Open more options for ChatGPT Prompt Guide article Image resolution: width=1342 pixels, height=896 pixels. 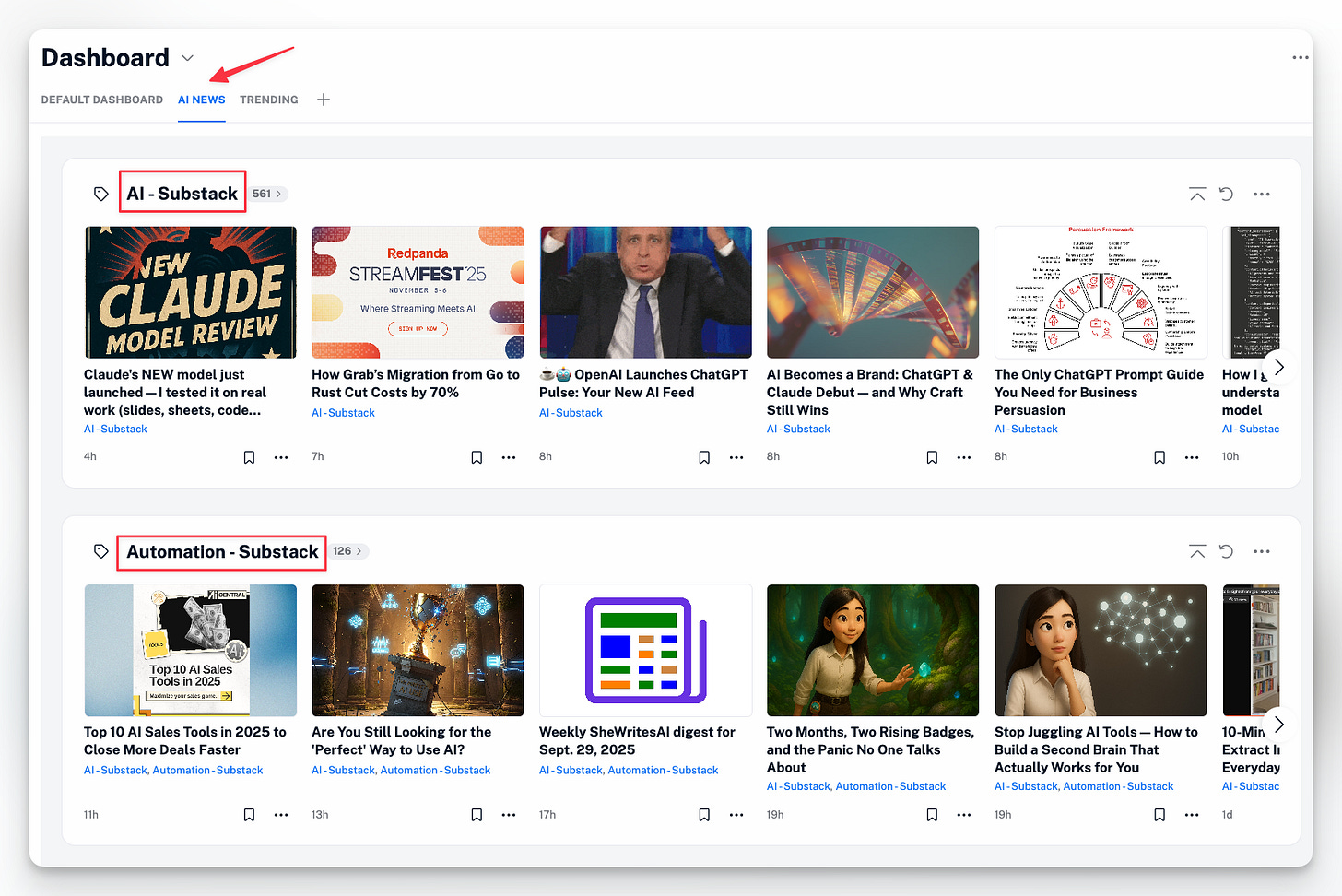tap(1192, 457)
